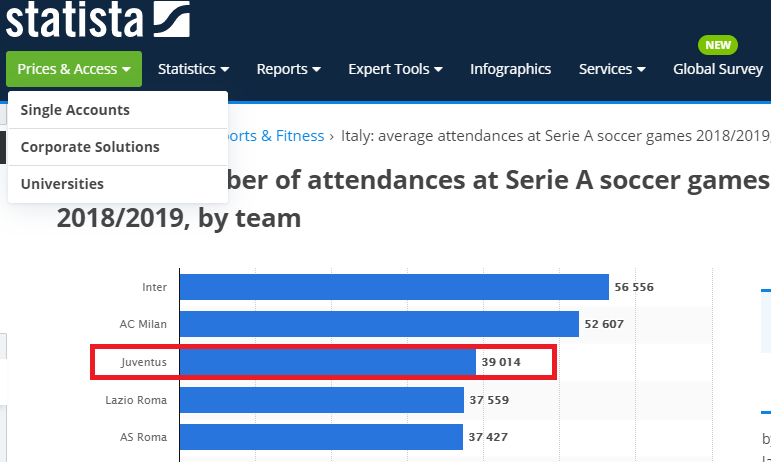Click the green NEW badge
Image resolution: width=771 pixels, height=462 pixels.
(x=718, y=45)
